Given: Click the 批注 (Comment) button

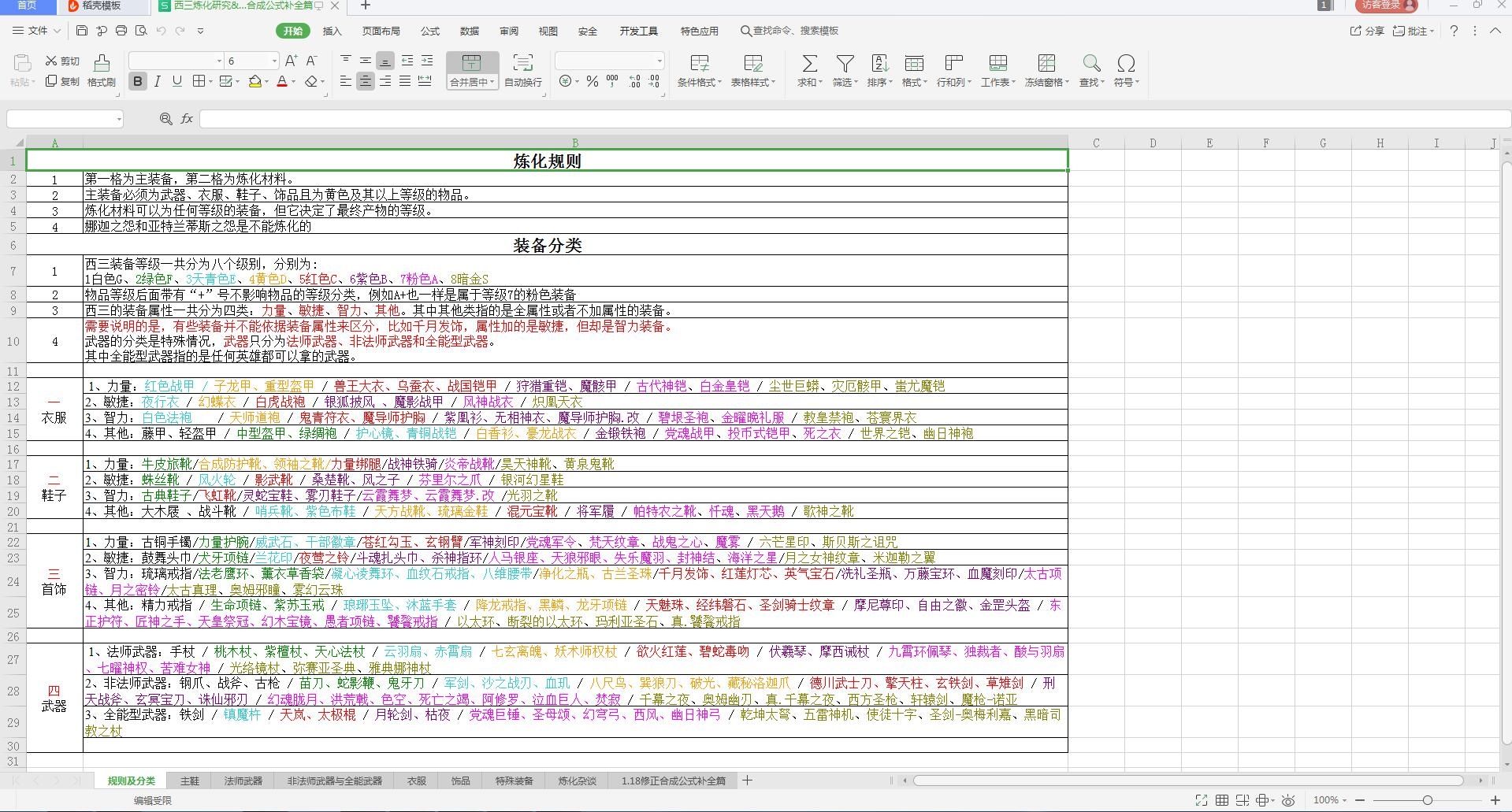Looking at the screenshot, I should (x=1414, y=31).
